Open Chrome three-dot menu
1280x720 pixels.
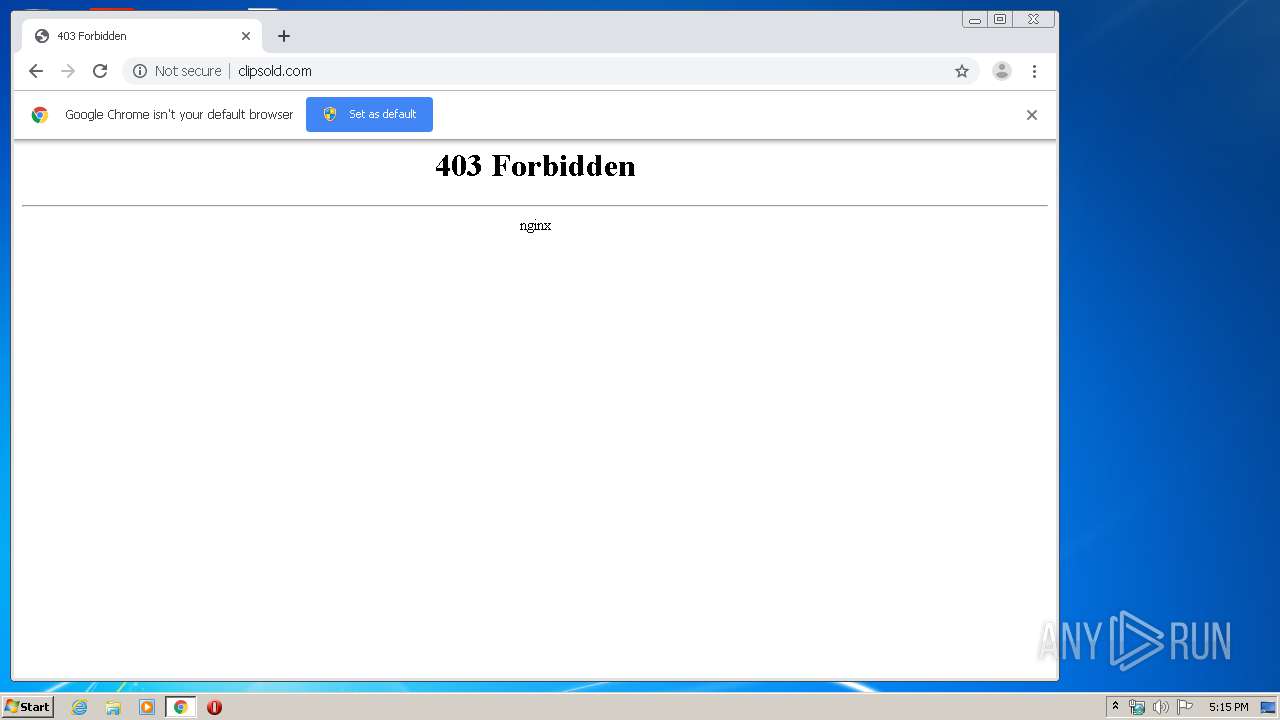[x=1034, y=71]
